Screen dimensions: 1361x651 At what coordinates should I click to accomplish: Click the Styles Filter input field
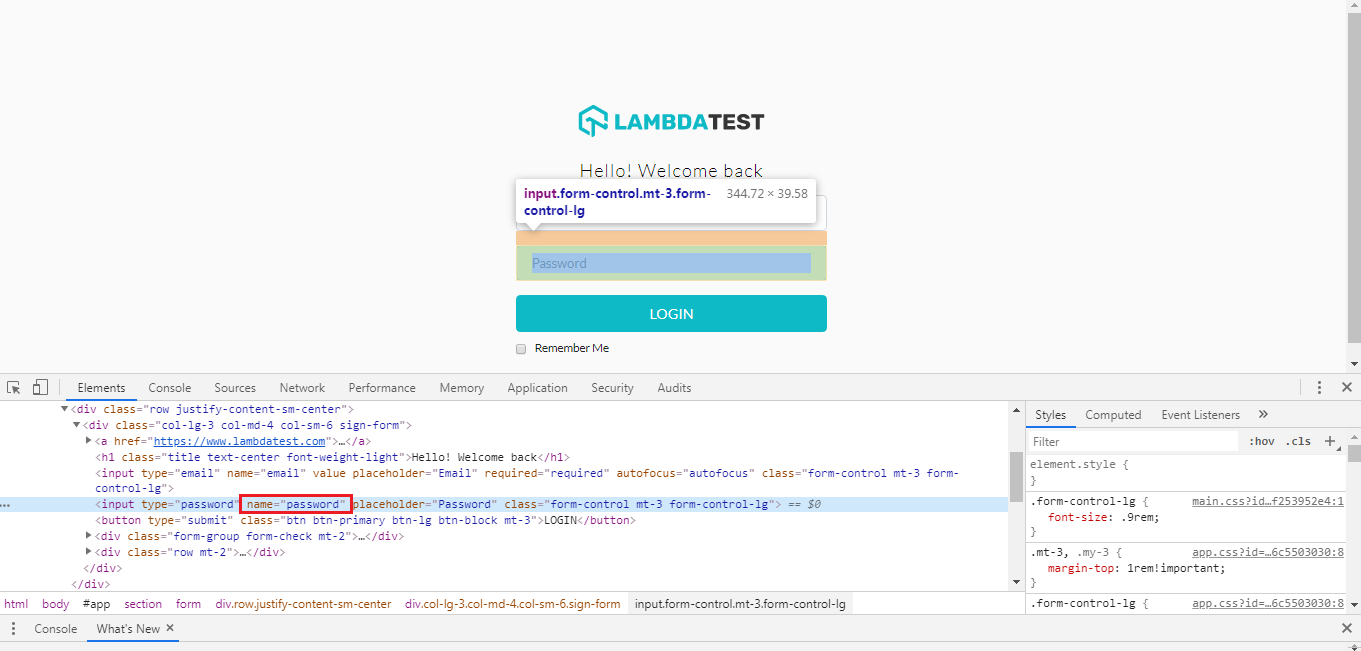pos(1133,441)
